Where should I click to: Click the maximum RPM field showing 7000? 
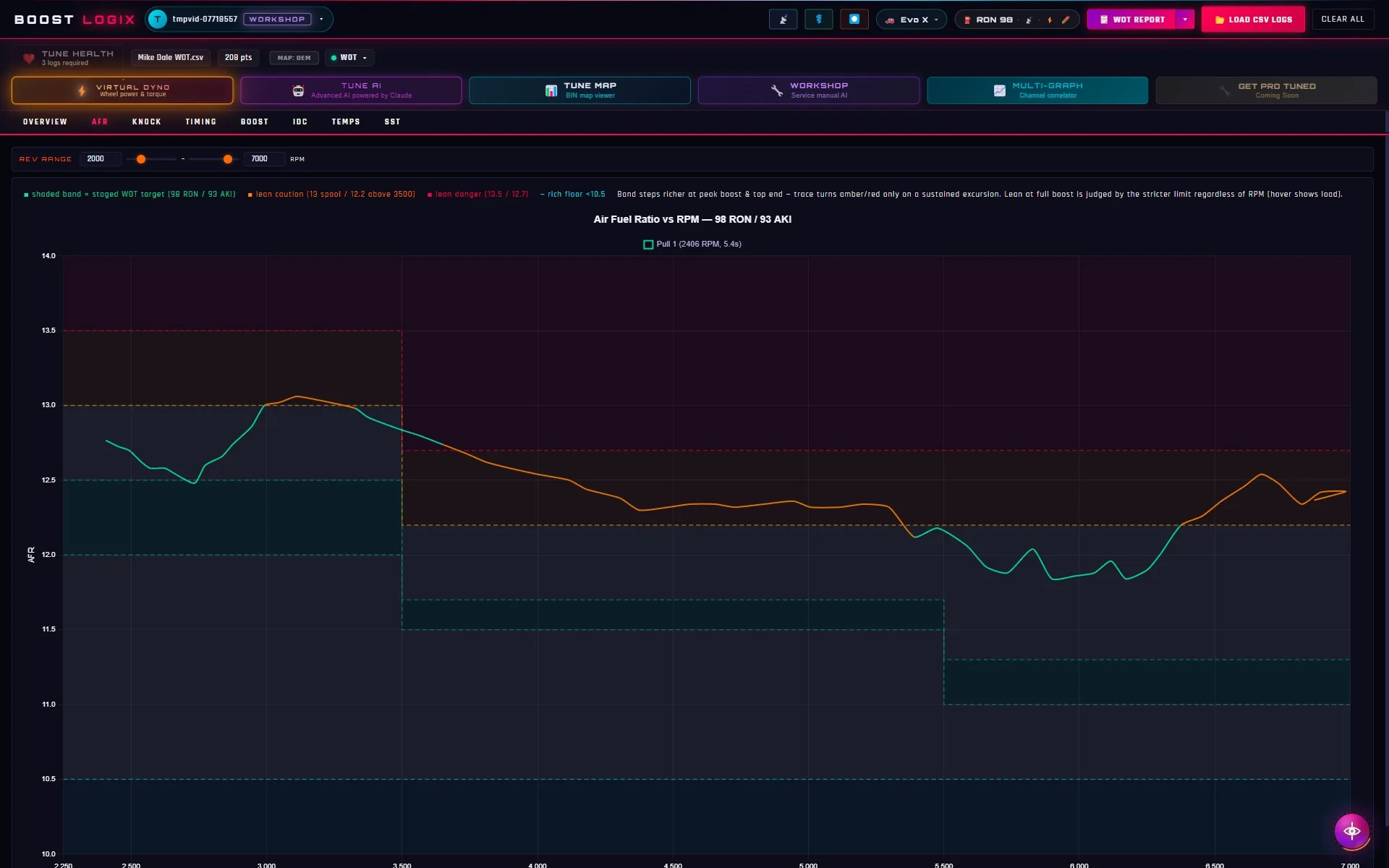tap(264, 159)
